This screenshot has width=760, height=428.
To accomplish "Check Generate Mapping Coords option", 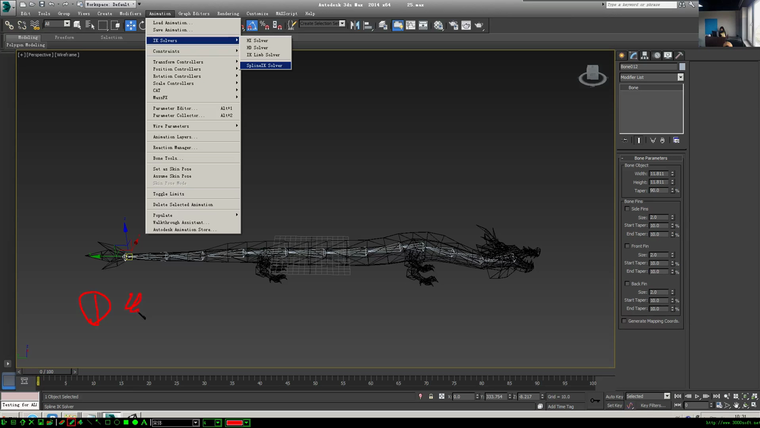I will 626,321.
